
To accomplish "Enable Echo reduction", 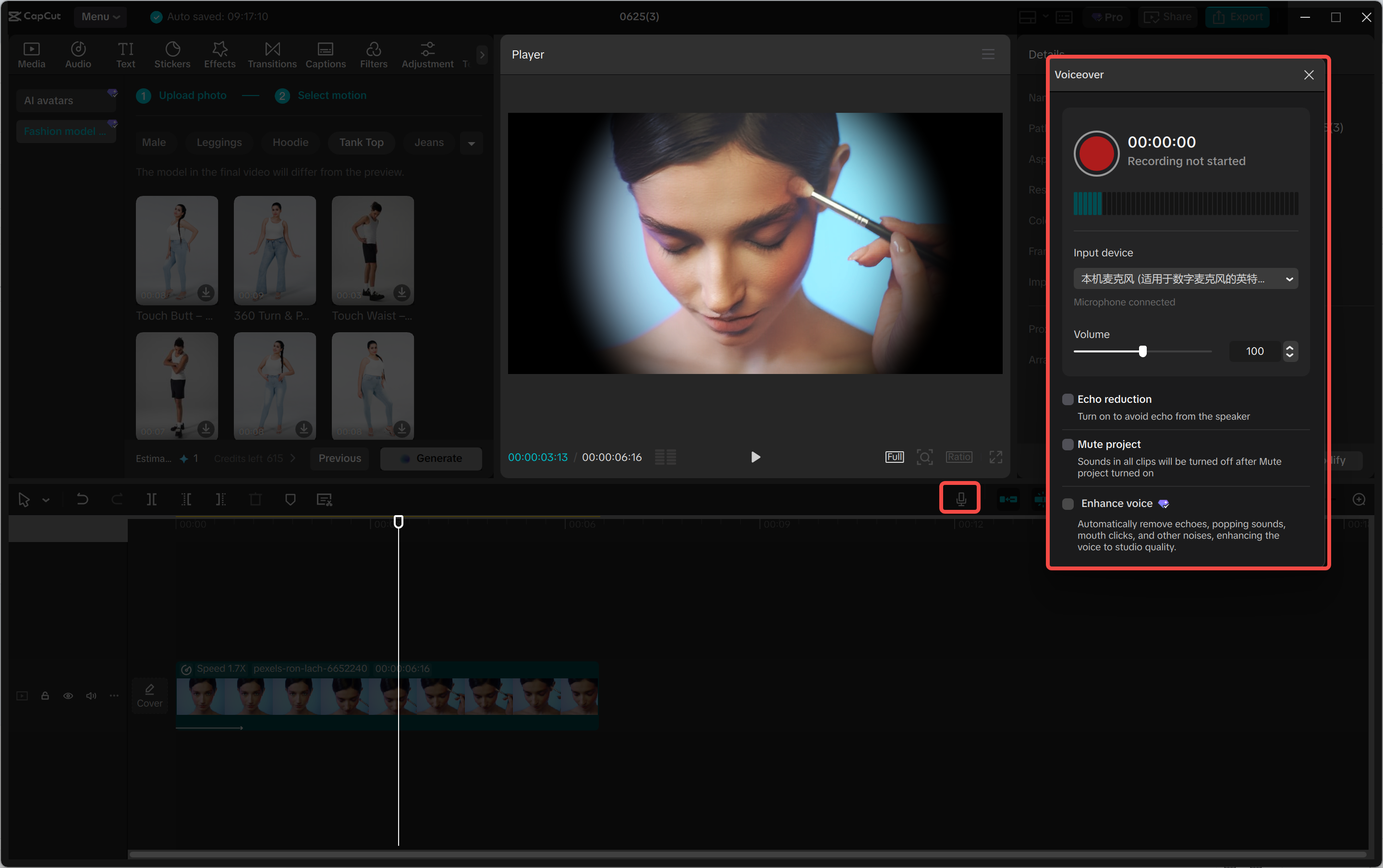I will click(x=1068, y=399).
